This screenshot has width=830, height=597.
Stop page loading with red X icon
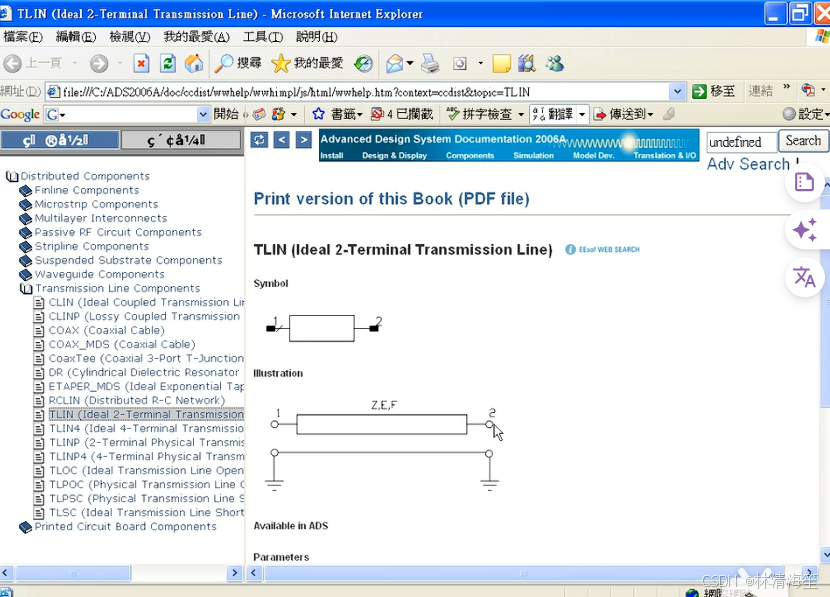[x=141, y=64]
